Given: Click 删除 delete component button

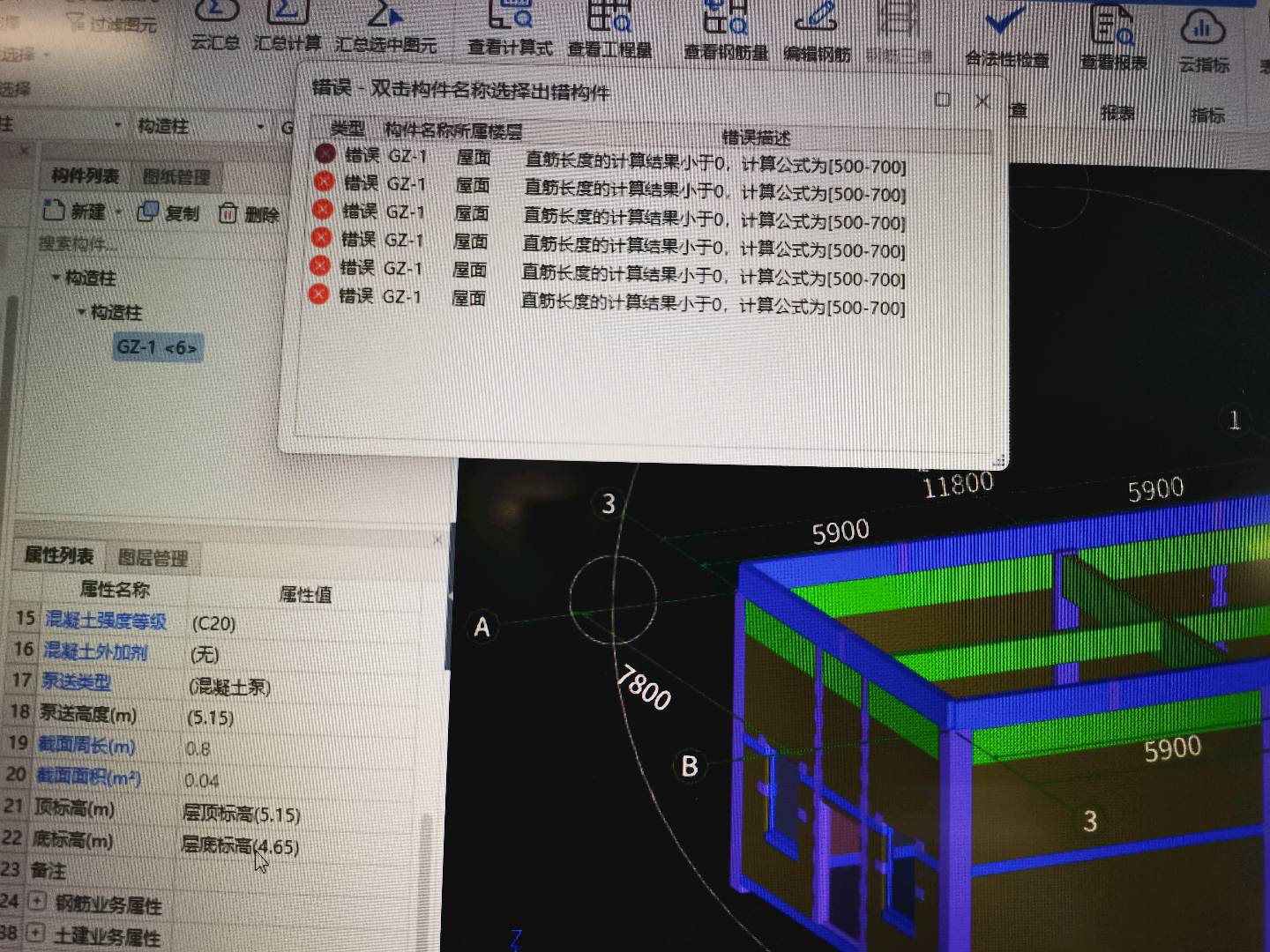Looking at the screenshot, I should tap(249, 213).
